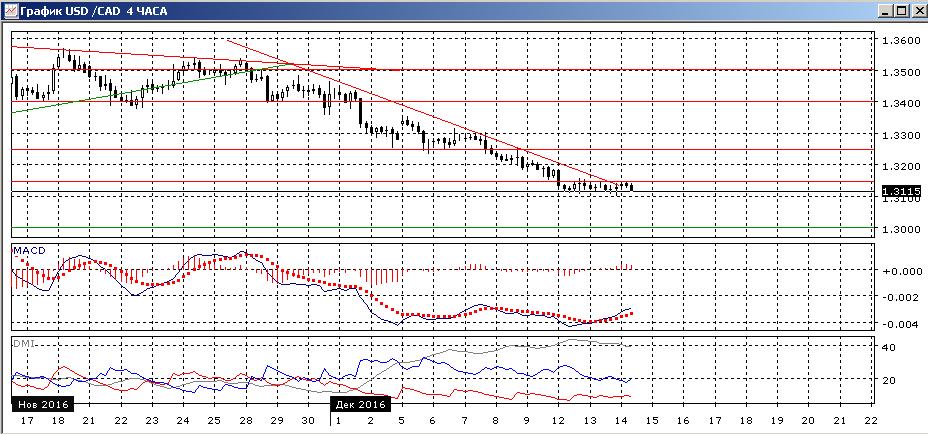This screenshot has height=434, width=928.
Task: Click date 30 on the time axis
Action: 308,420
